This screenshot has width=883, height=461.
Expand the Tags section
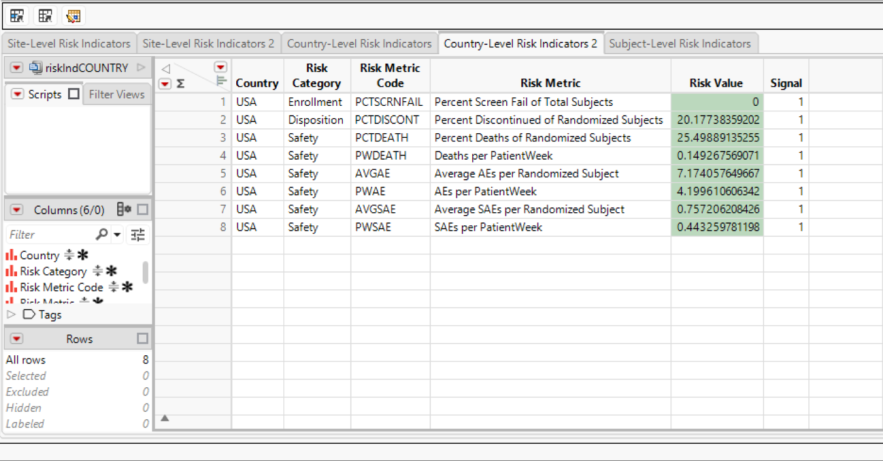[x=12, y=314]
